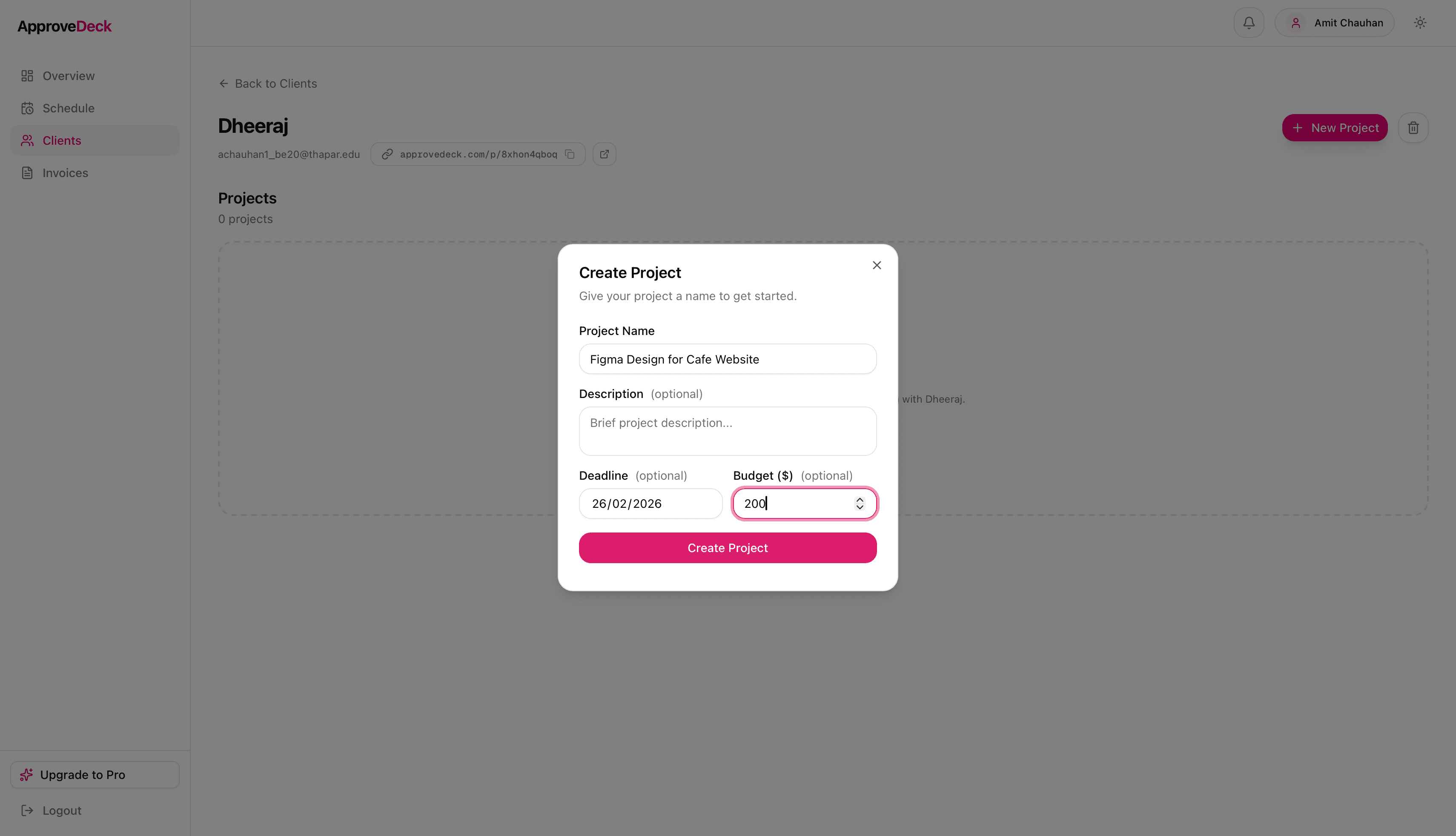Click the Logout icon at the bottom

point(27,810)
